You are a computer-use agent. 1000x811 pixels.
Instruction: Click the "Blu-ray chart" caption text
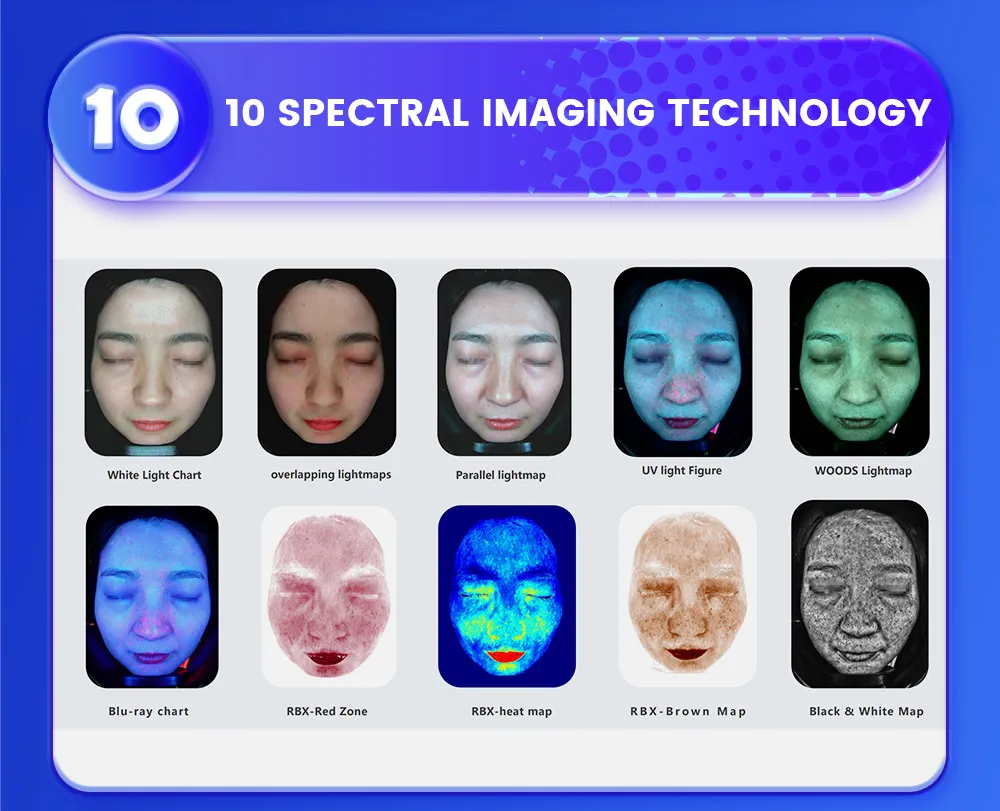148,711
